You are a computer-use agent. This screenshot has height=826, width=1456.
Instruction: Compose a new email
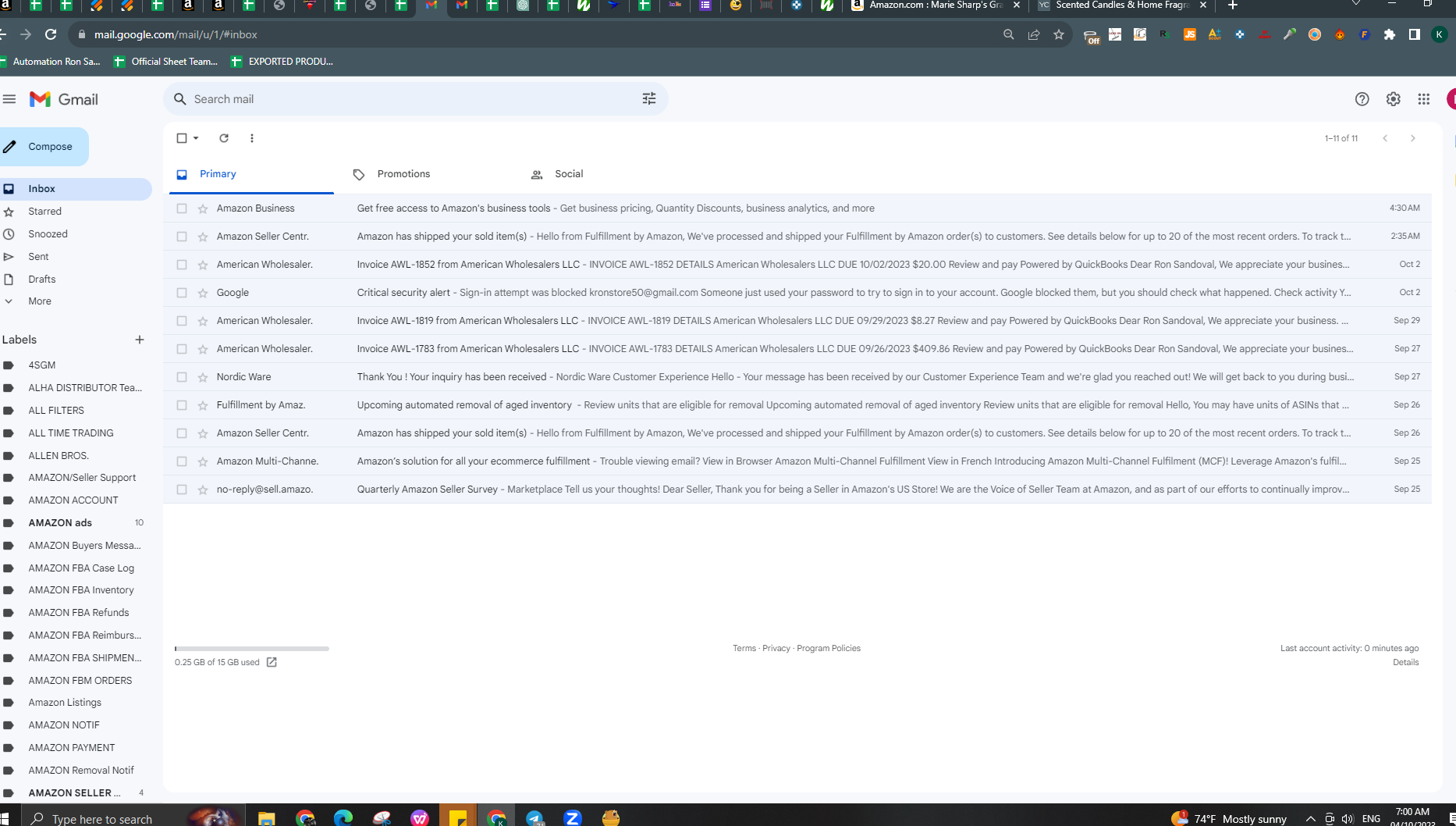[x=43, y=147]
